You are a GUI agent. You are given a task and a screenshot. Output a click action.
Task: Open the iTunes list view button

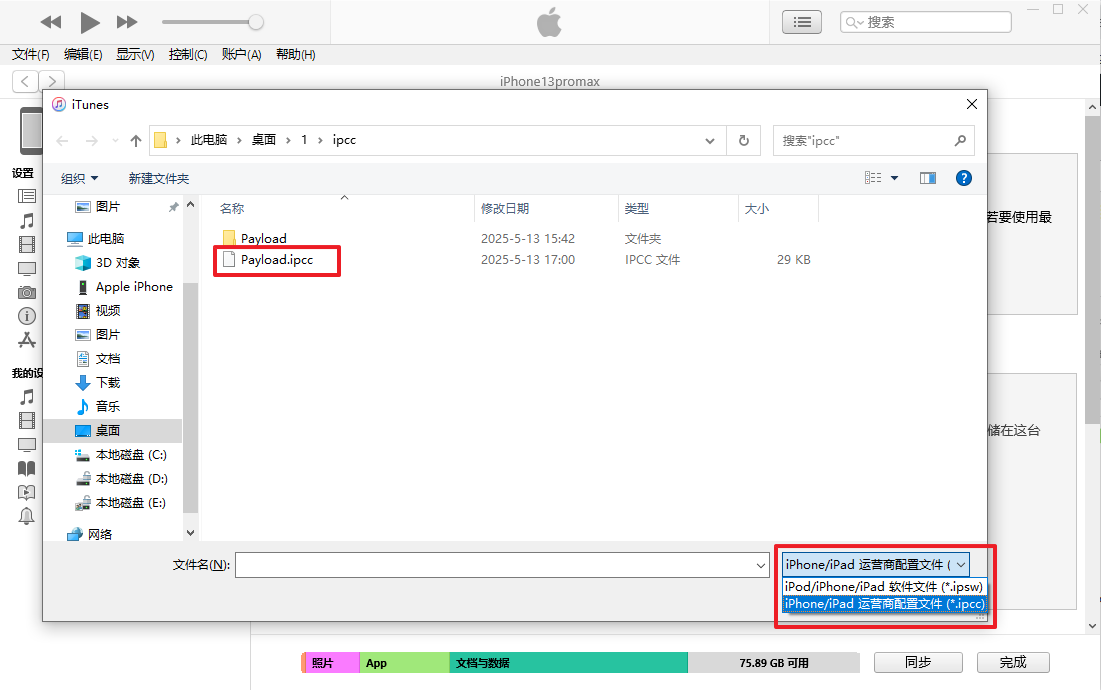pos(802,22)
